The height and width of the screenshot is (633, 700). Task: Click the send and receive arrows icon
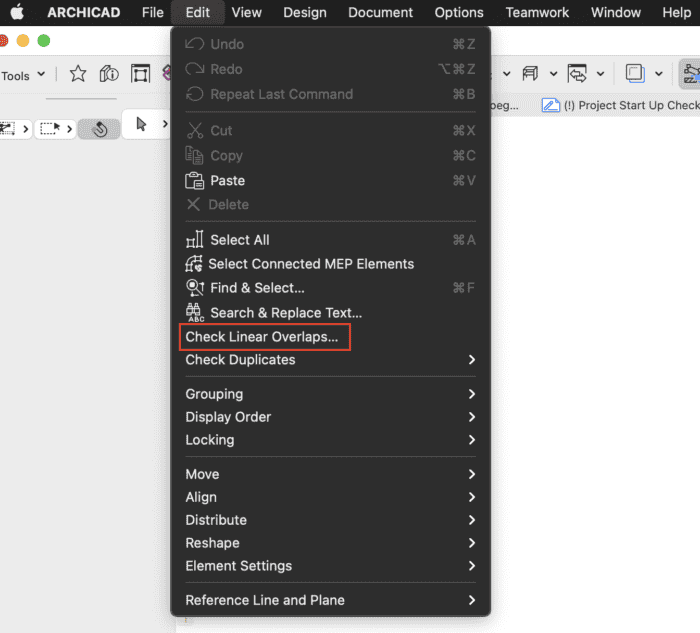click(x=577, y=73)
